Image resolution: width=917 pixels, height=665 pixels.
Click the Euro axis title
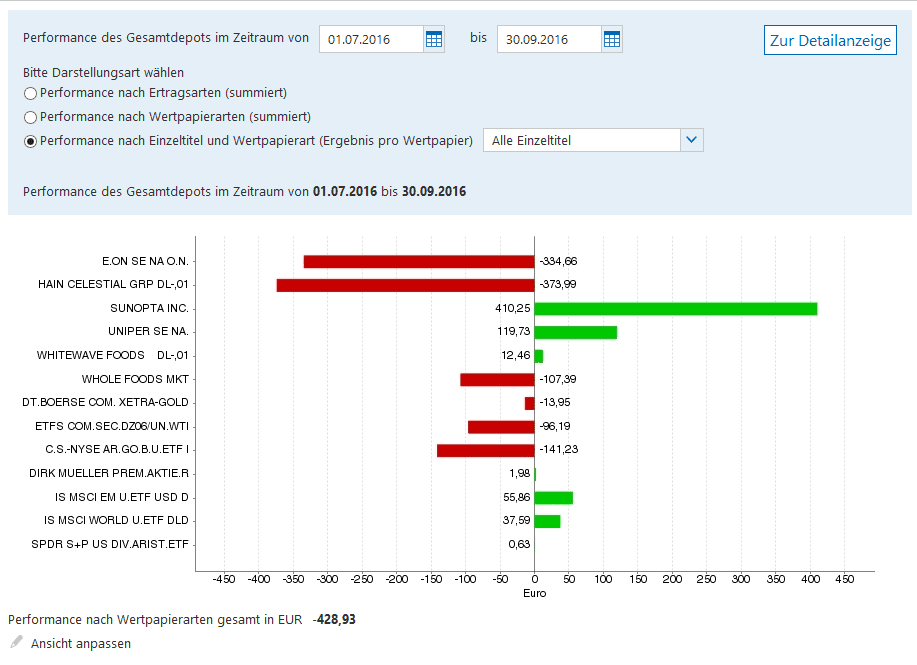click(535, 593)
